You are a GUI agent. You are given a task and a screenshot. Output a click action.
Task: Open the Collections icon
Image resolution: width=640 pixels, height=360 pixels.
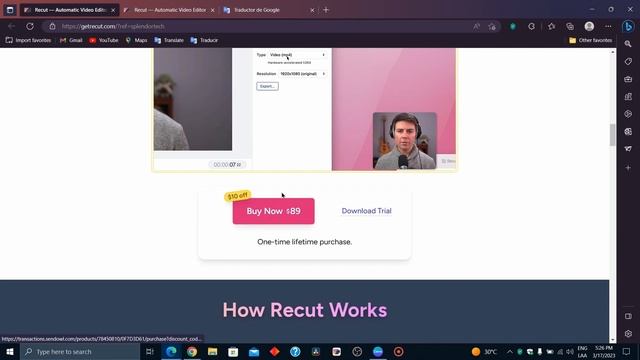(x=570, y=27)
